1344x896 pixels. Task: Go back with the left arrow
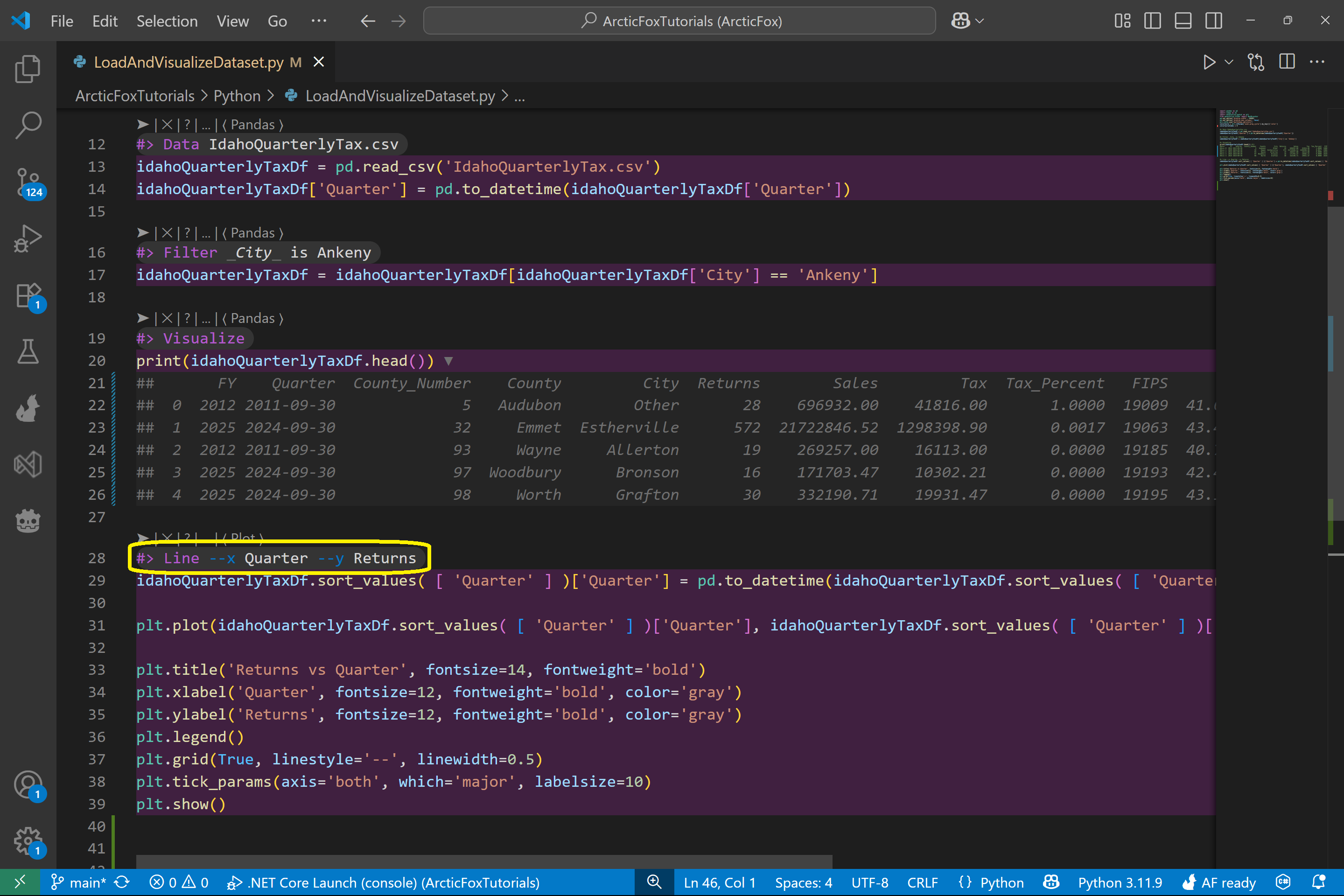pyautogui.click(x=368, y=21)
